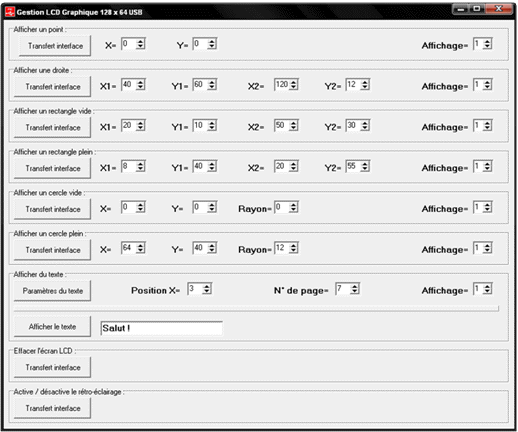Image resolution: width=518 pixels, height=432 pixels.
Task: Decrease Rayon value for cercle plein
Action: coord(293,251)
